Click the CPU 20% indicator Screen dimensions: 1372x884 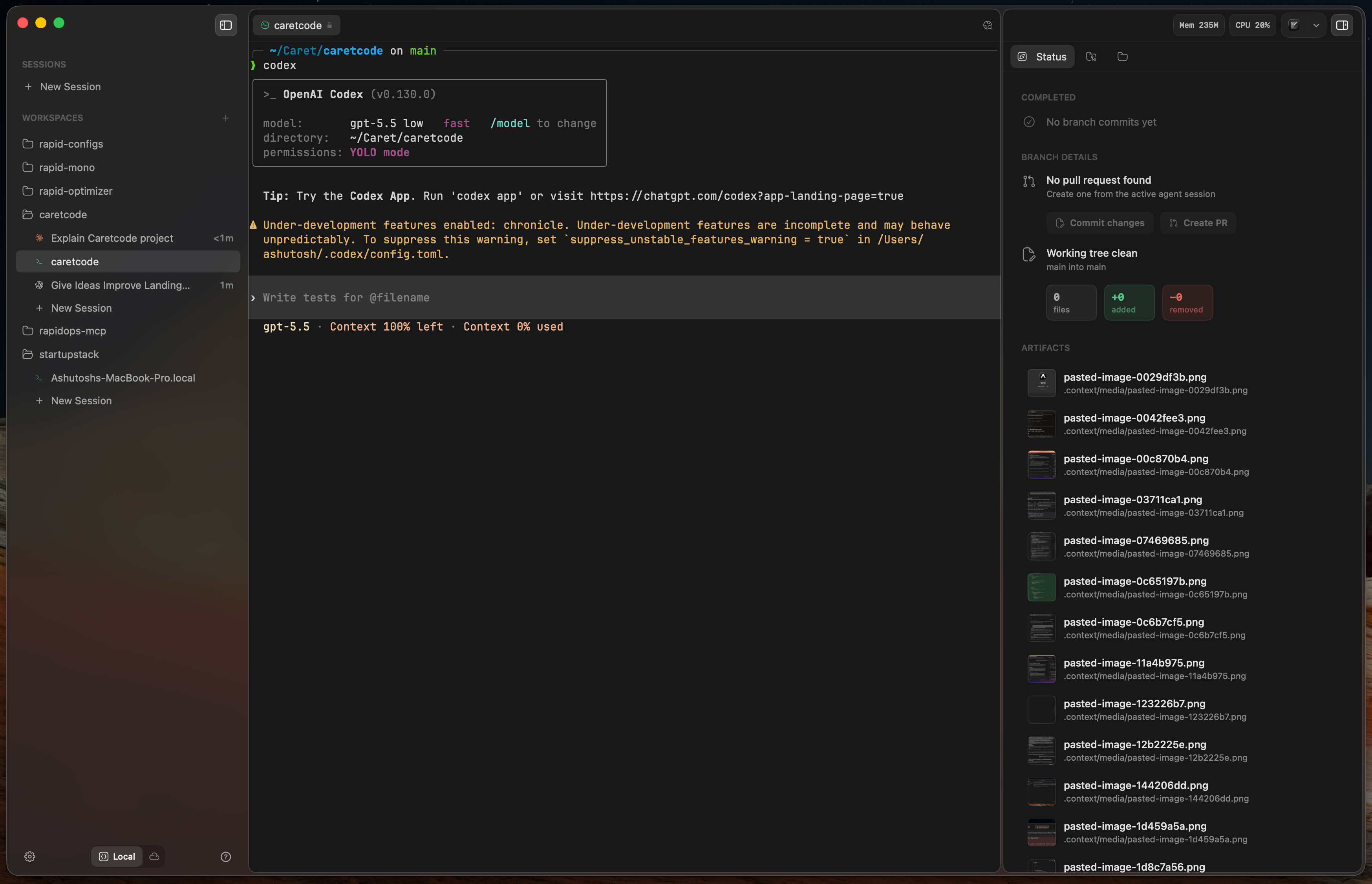pyautogui.click(x=1253, y=25)
